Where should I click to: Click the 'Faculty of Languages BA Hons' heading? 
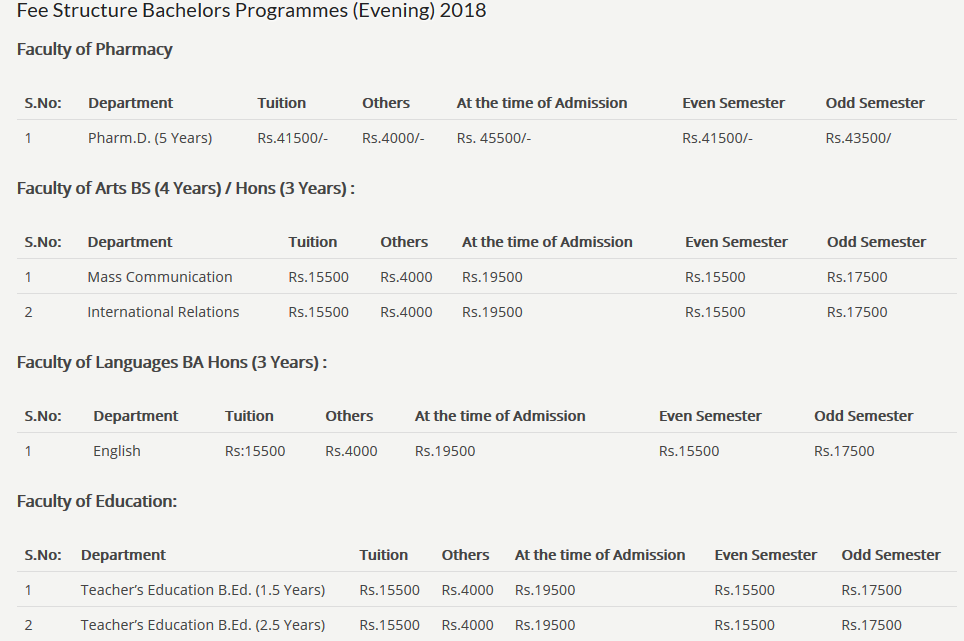click(x=172, y=362)
